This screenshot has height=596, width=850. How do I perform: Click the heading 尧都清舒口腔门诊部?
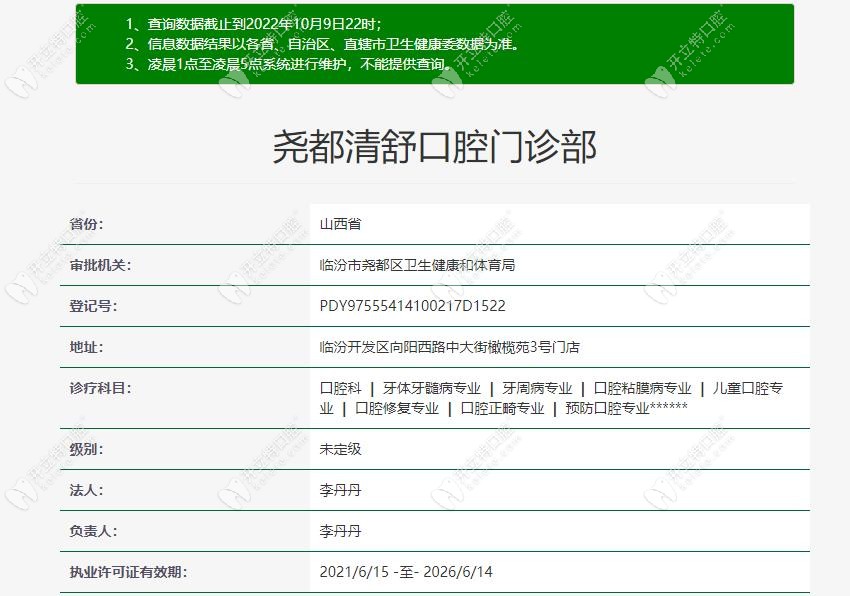pos(434,147)
